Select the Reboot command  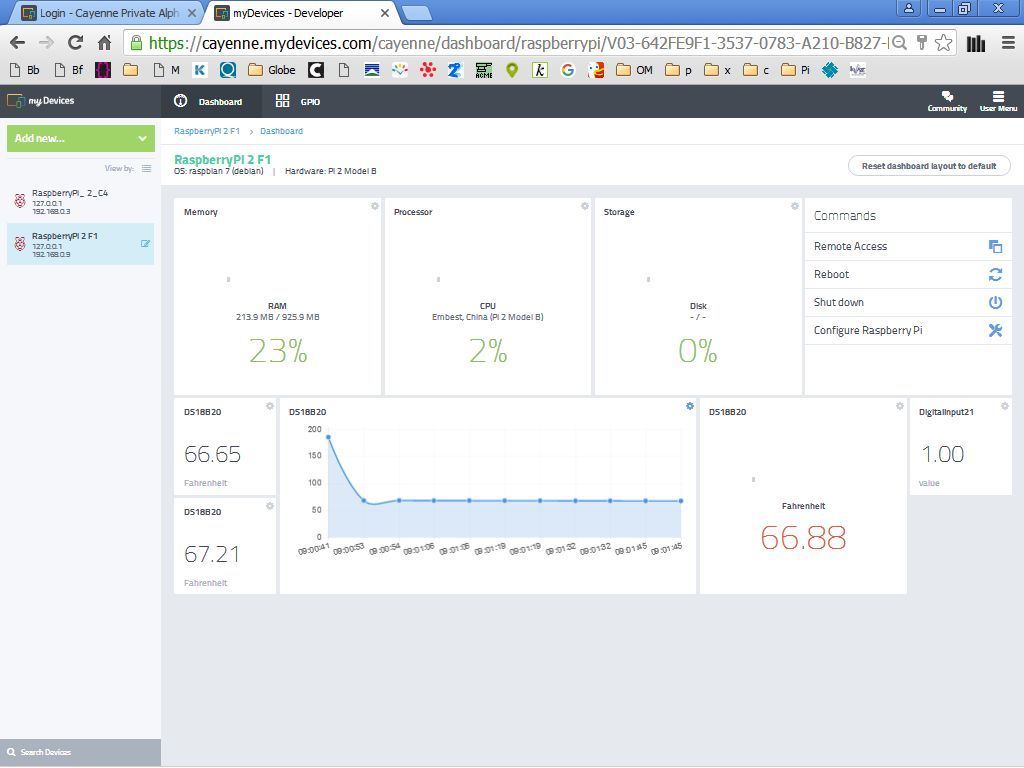908,274
